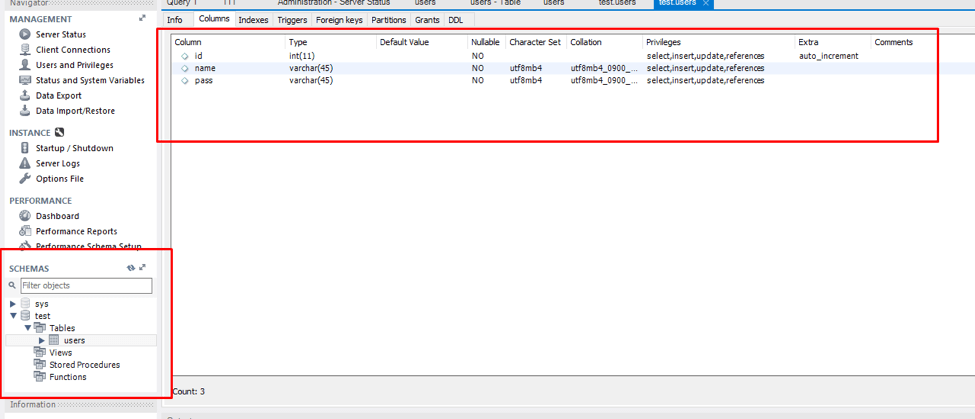Click the Extra column header
975x419 pixels.
808,42
